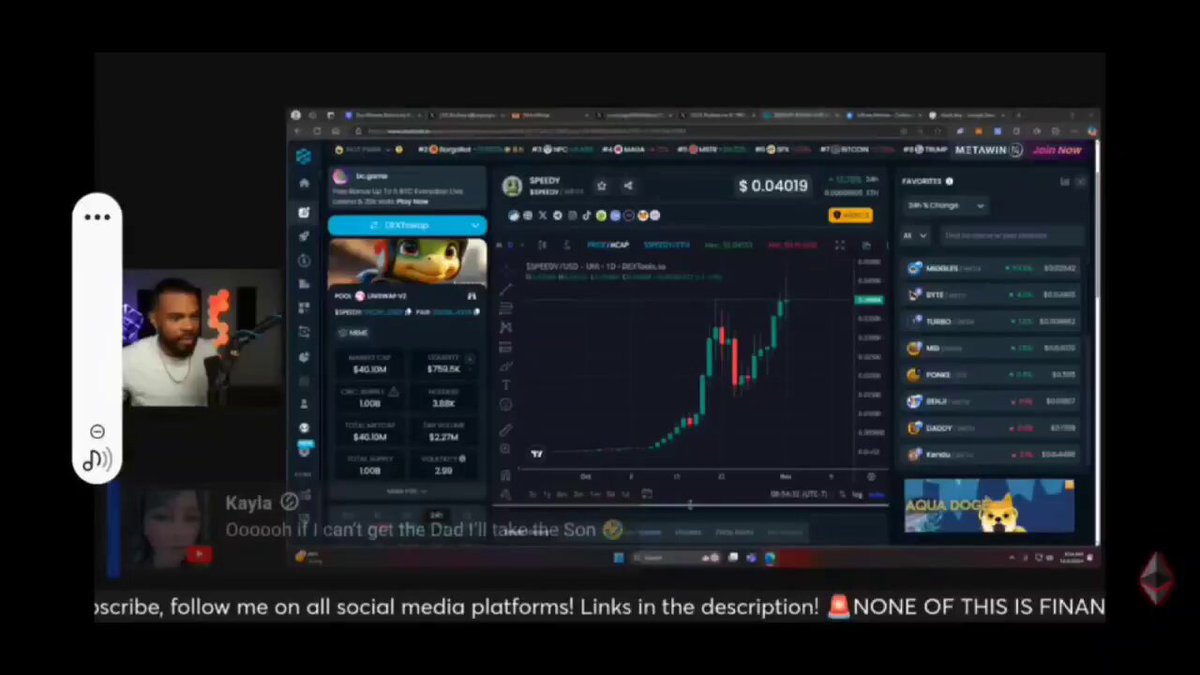Open the DADDY row in Favorites
The width and height of the screenshot is (1200, 675).
[x=992, y=428]
